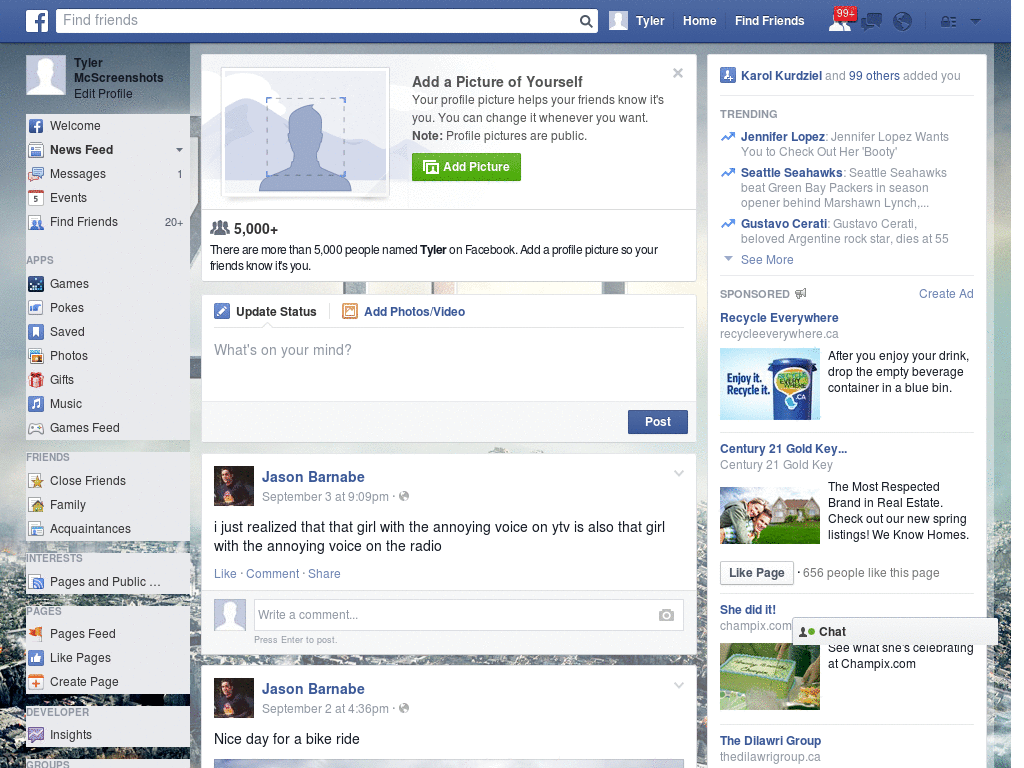1024x768 pixels.
Task: Open Events from the left sidebar
Action: point(68,197)
